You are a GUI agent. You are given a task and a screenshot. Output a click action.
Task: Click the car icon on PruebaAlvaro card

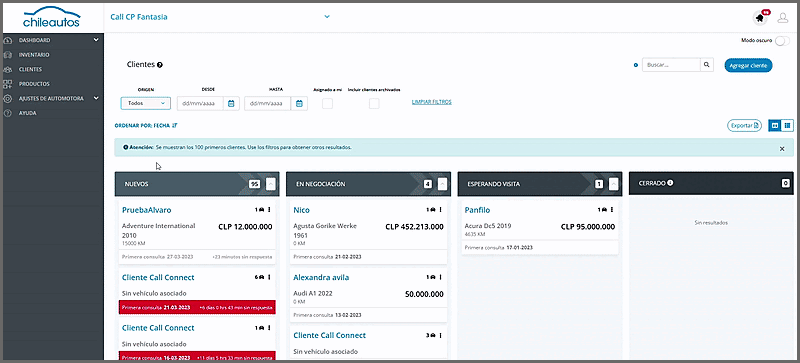261,210
